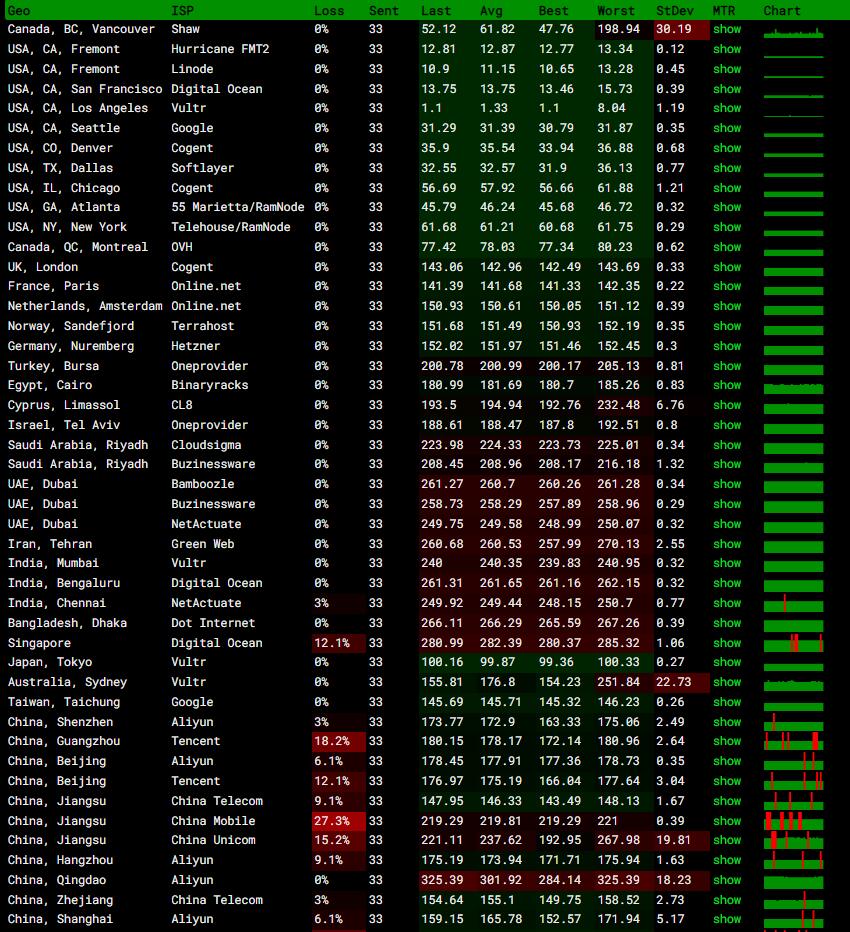
Task: Select the 27.3% loss cell
Action: 339,821
